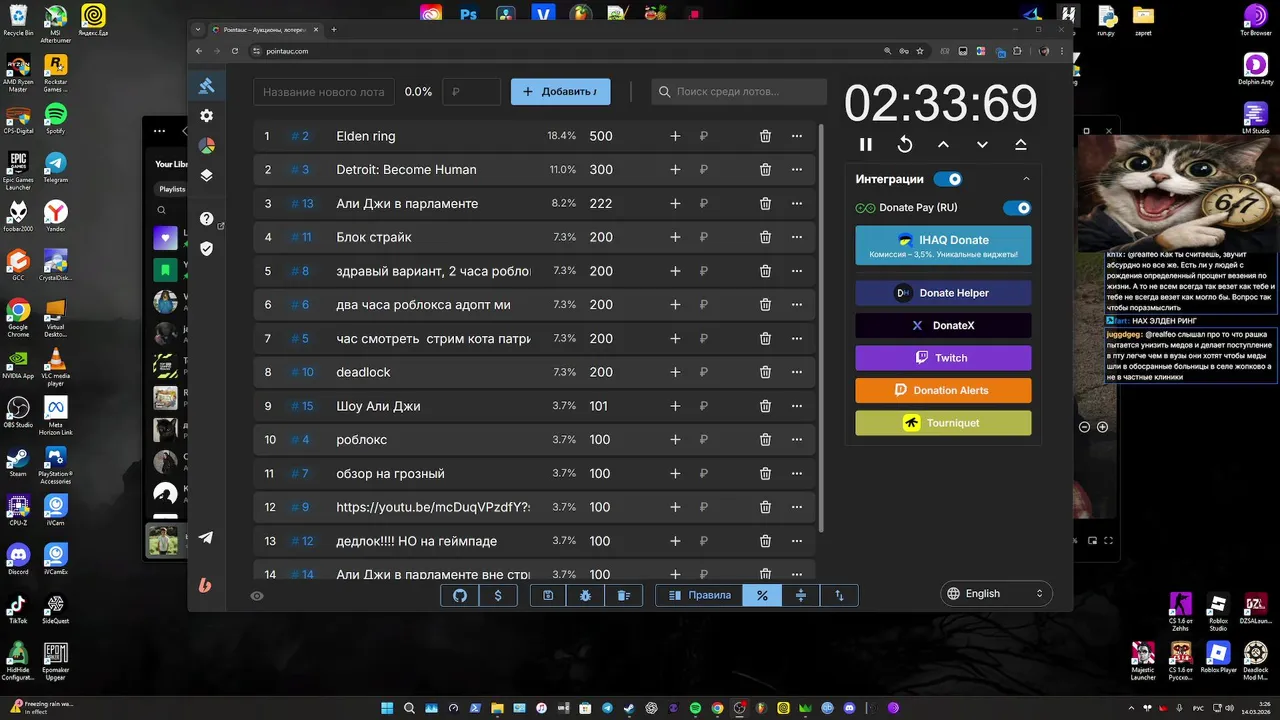Reload the page in browser toolbar

(236, 51)
